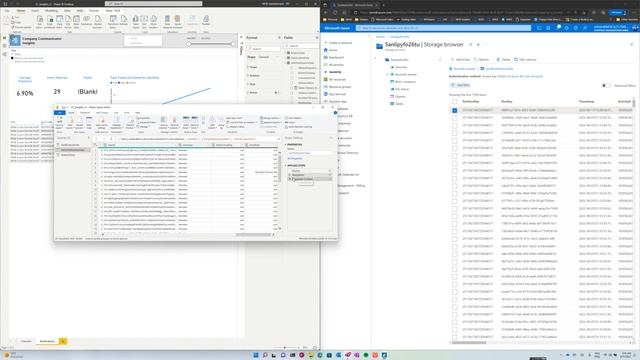Expand Recently viewed node in storage tree
Screen dimensions: 640x360
tap(387, 74)
